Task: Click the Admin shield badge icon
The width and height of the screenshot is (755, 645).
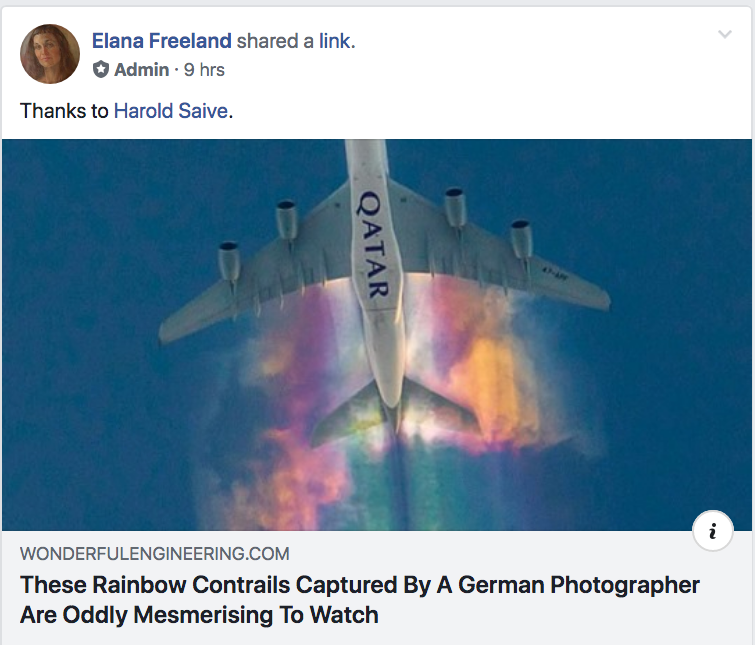Action: coord(100,70)
